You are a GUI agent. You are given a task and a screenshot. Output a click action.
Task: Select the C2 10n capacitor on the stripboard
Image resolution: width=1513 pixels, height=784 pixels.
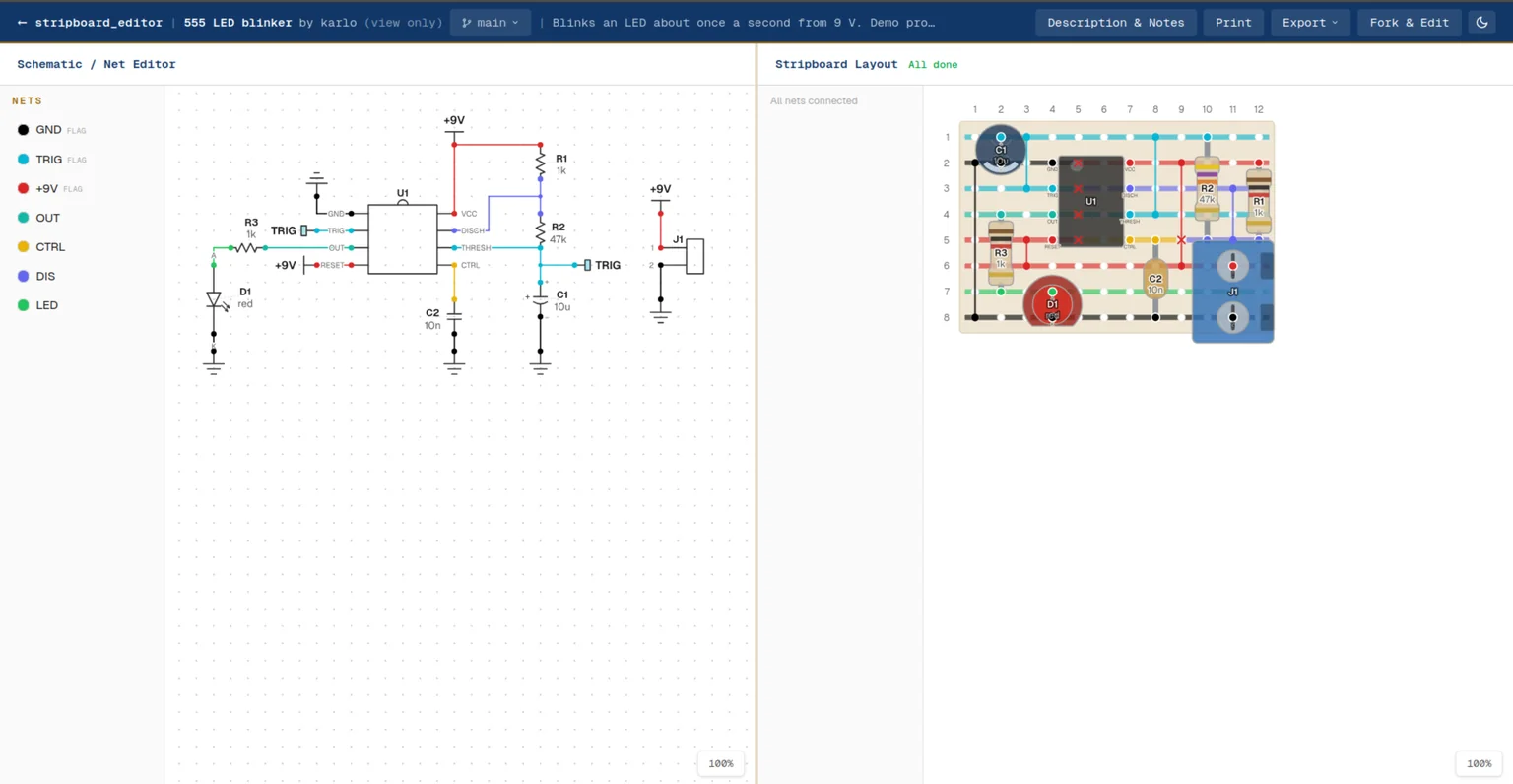click(x=1155, y=280)
